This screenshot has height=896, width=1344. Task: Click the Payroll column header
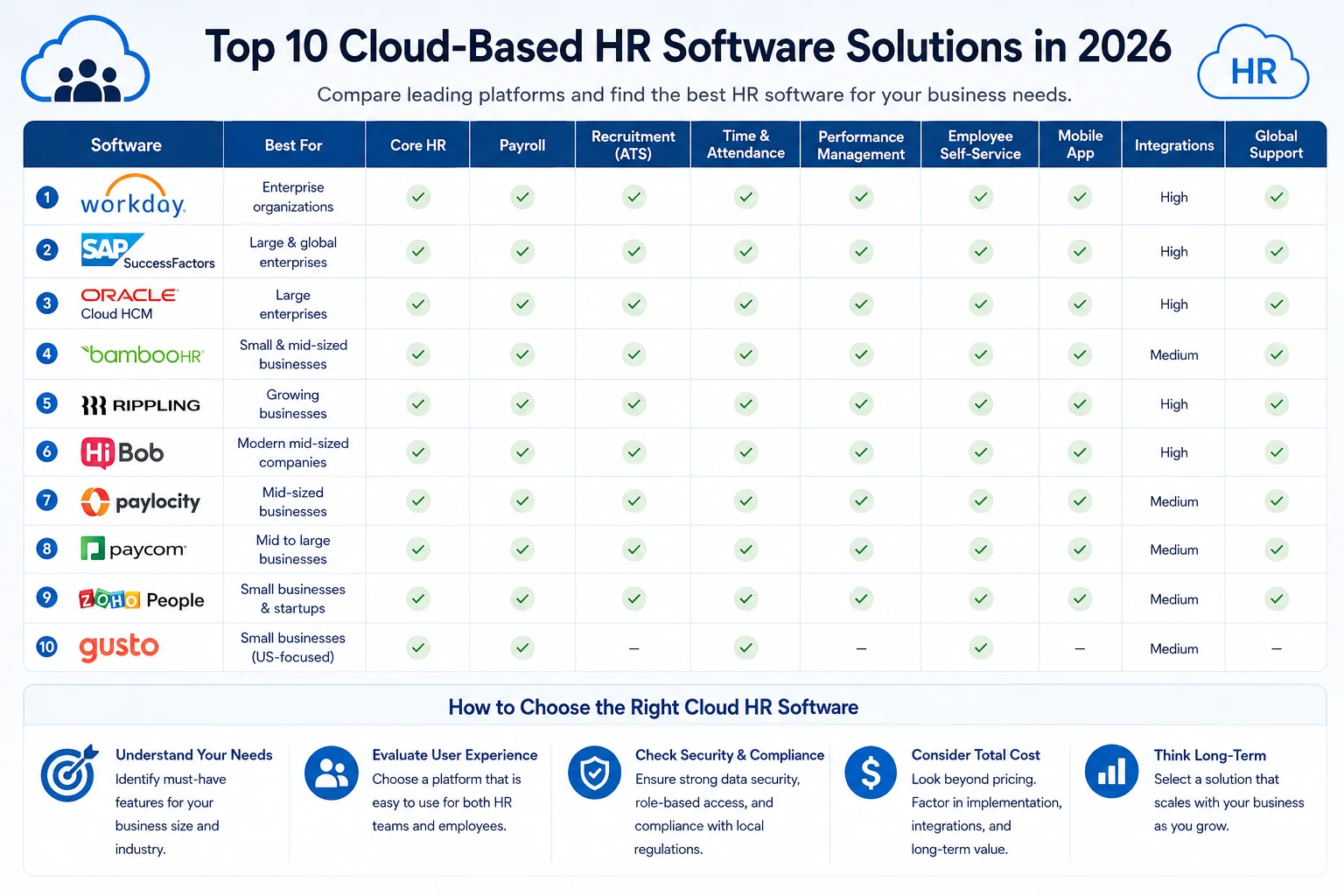click(x=522, y=145)
